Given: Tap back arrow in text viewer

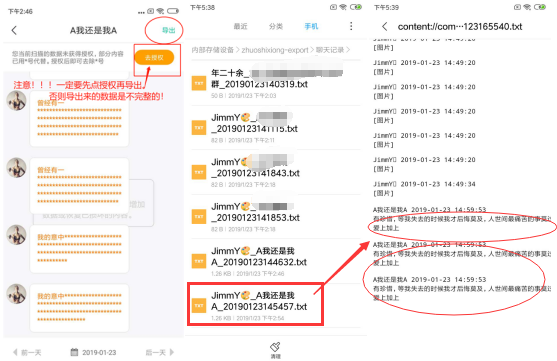Looking at the screenshot, I should pos(385,26).
